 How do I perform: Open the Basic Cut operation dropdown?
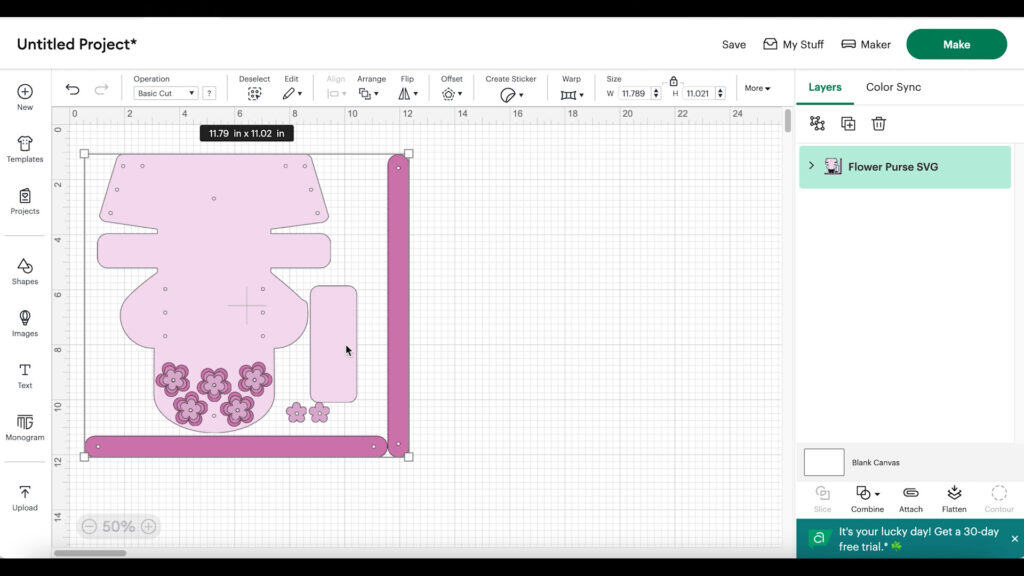tap(165, 93)
